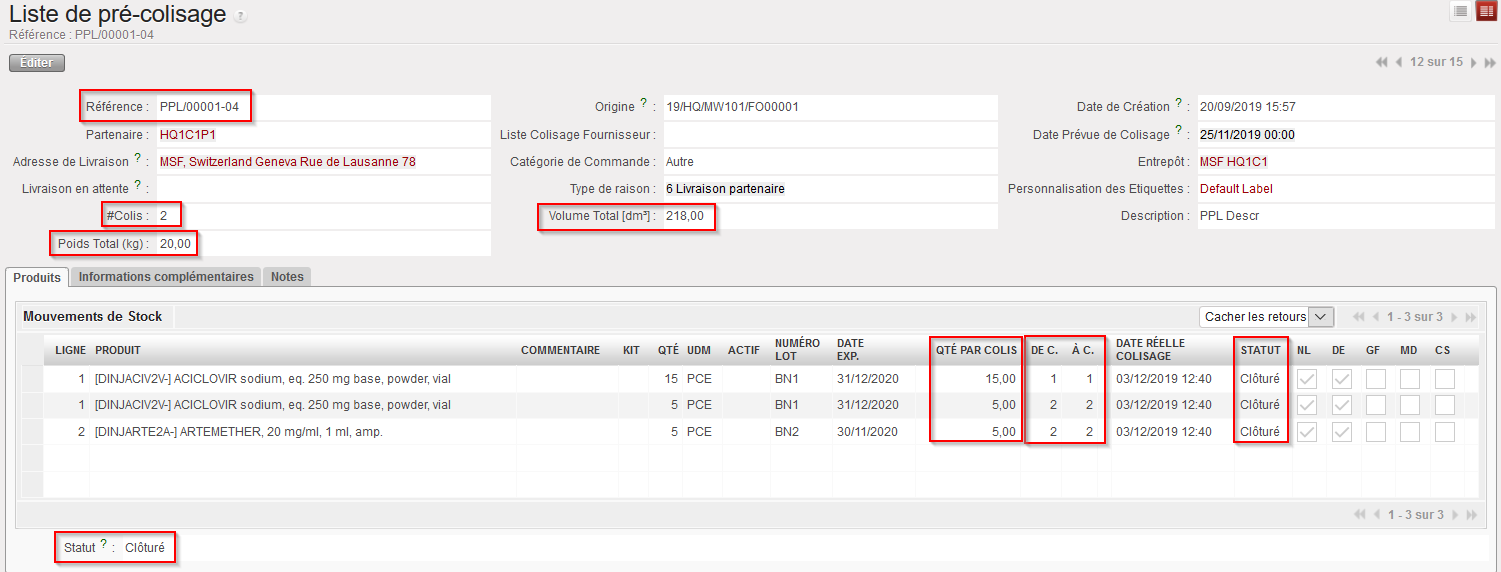1501x572 pixels.
Task: Open Informations complémentaires tab
Action: coord(166,277)
